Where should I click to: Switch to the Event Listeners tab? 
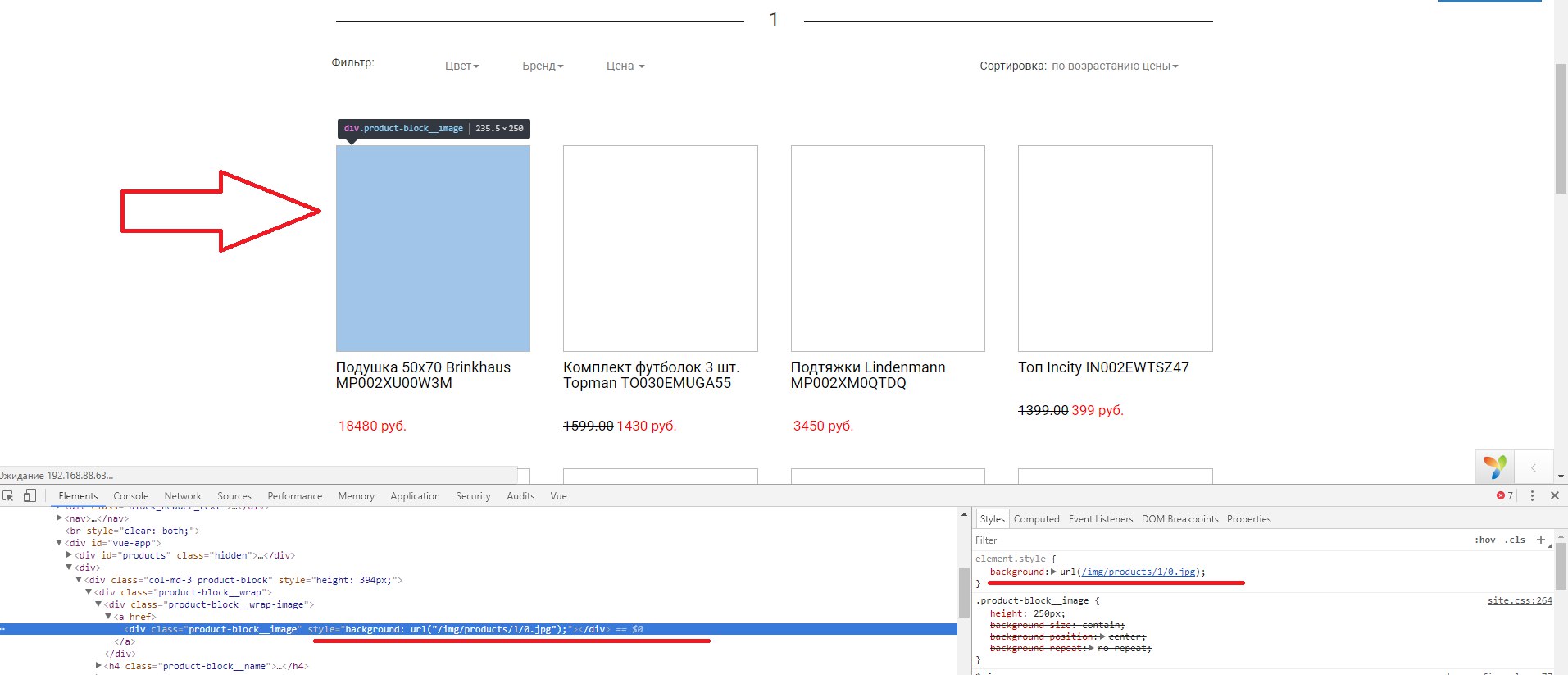pos(1101,519)
